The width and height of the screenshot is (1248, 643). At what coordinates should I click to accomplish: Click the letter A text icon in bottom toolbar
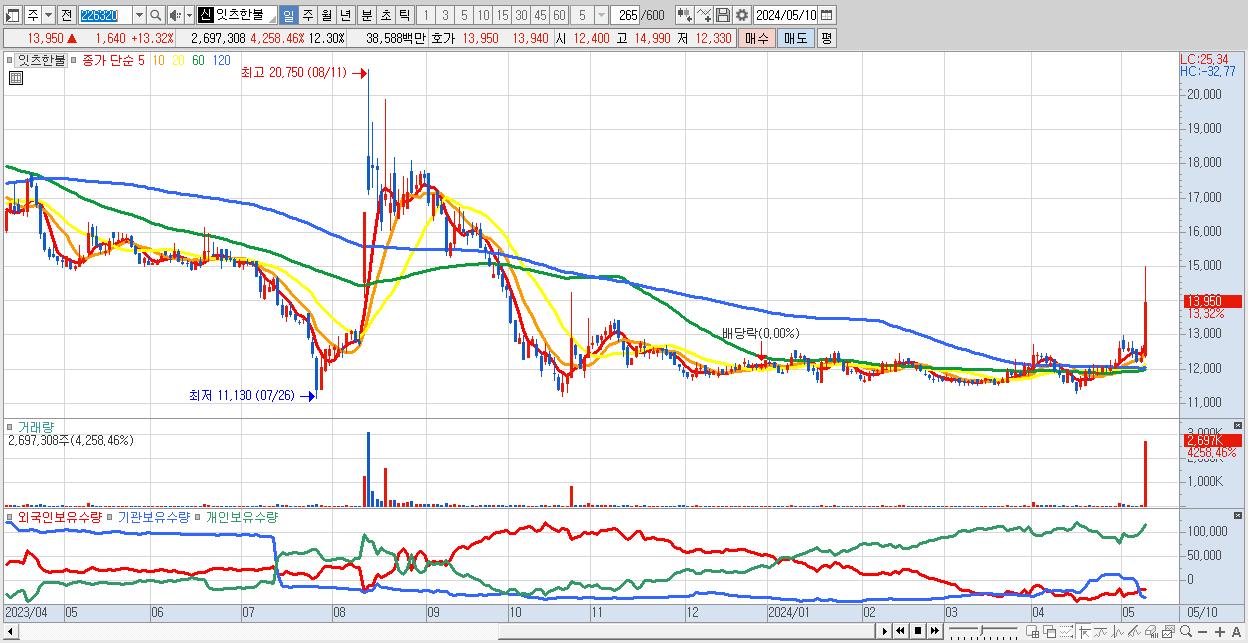(1236, 632)
